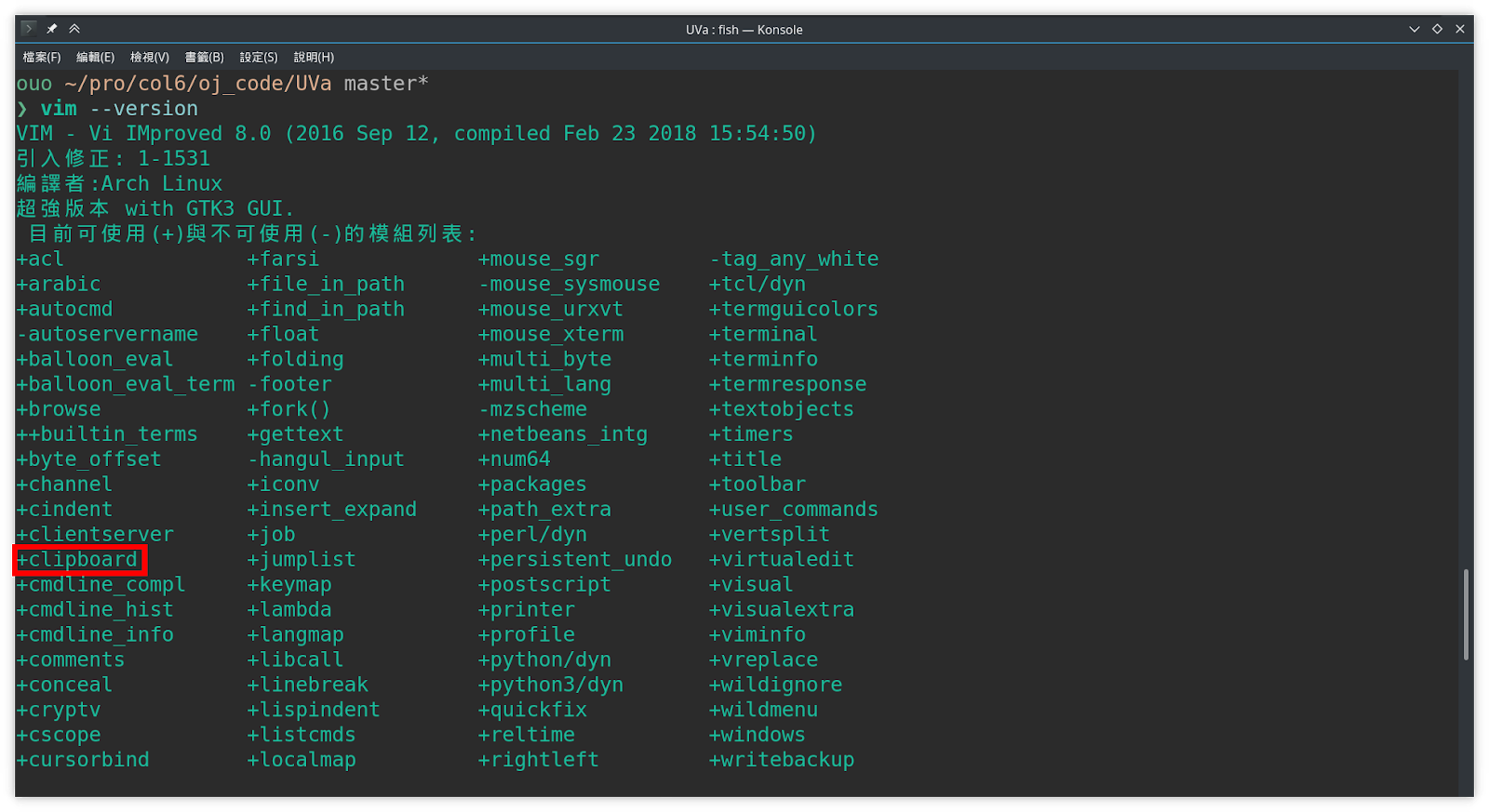
Task: Pin window on all desktops
Action: click(x=52, y=29)
